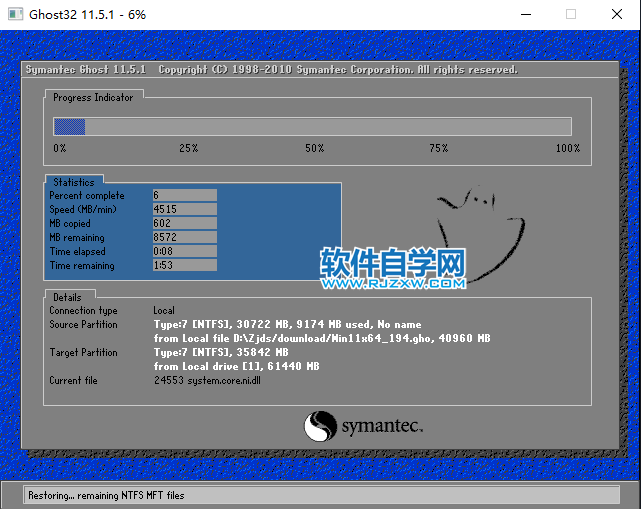Click the 50% progress scale label
The height and width of the screenshot is (509, 641).
click(314, 148)
